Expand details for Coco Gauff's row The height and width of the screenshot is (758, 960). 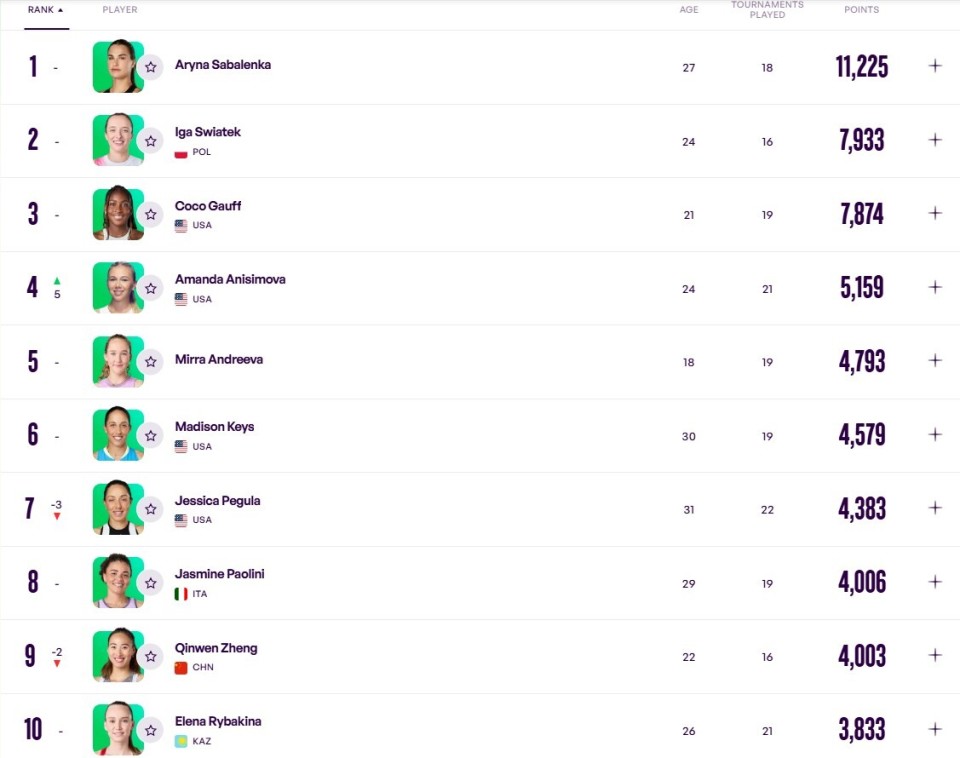point(935,213)
